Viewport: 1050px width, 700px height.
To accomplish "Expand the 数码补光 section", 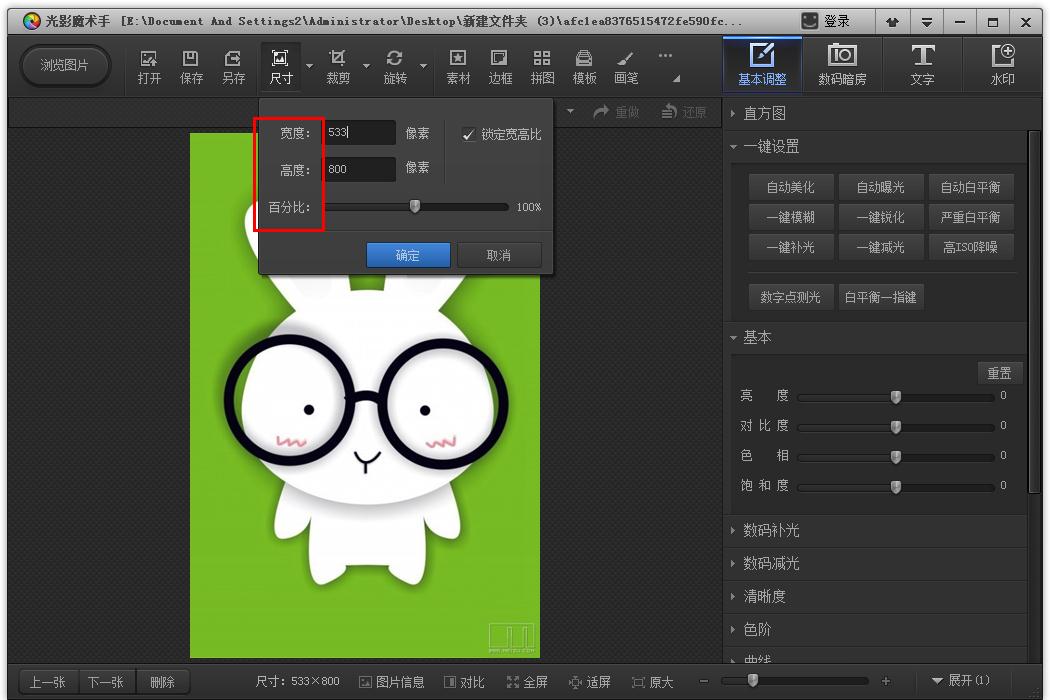I will [770, 530].
